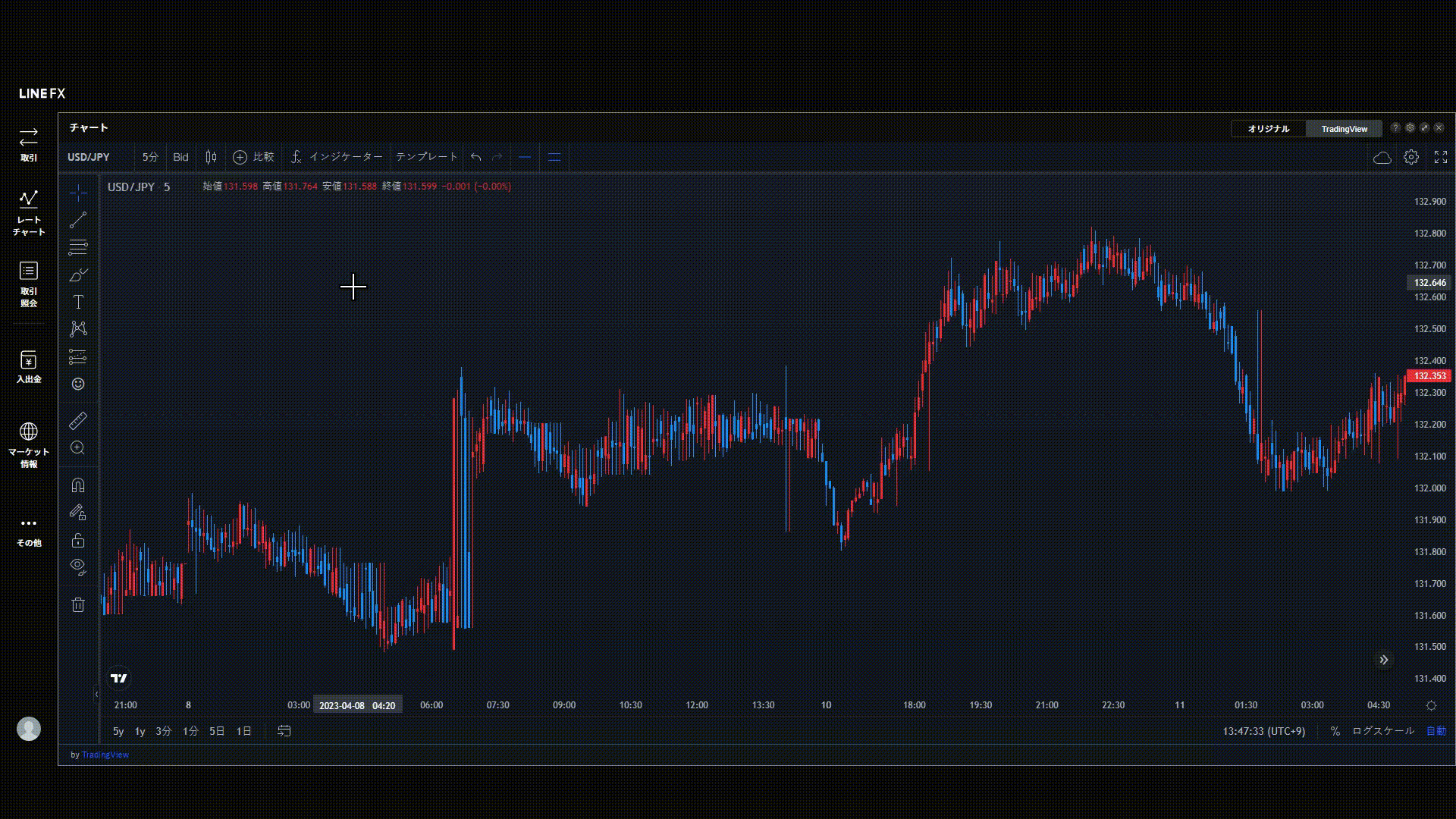This screenshot has height=819, width=1456.
Task: Open the テンプレート dropdown
Action: 426,157
